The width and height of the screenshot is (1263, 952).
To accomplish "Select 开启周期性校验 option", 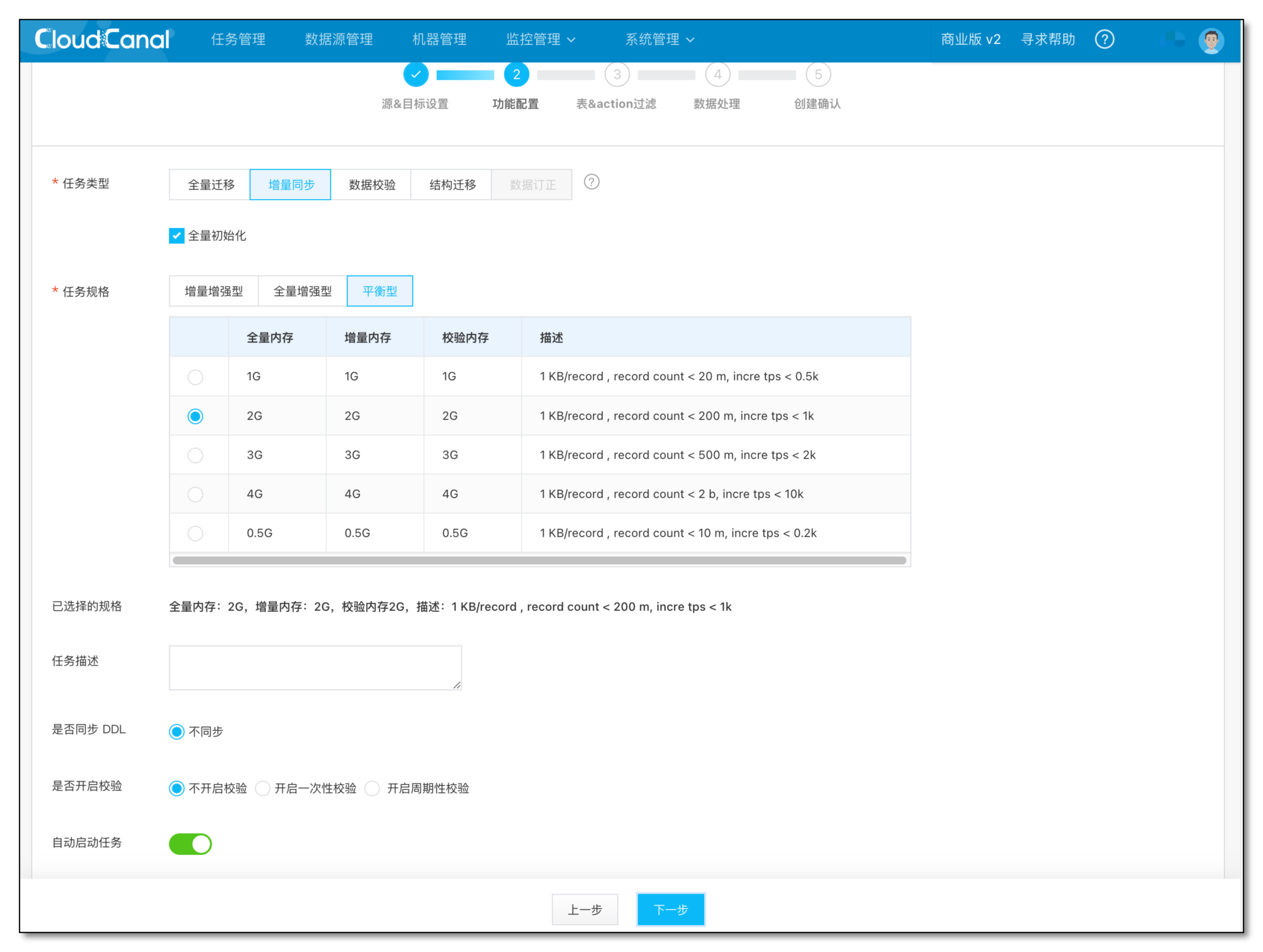I will click(x=372, y=788).
